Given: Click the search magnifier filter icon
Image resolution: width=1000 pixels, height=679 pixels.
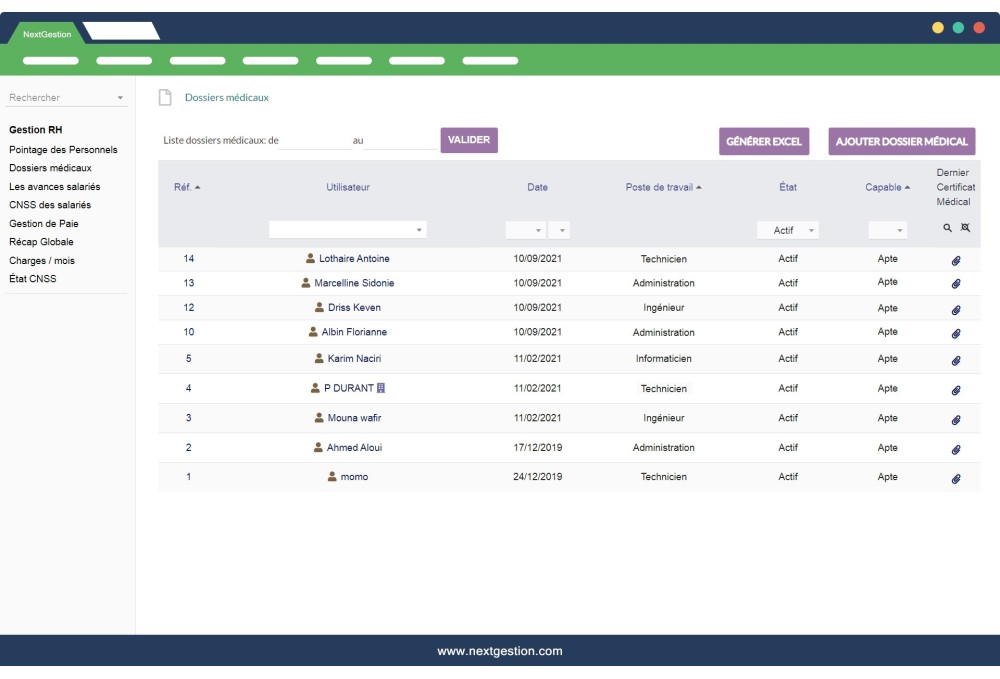Looking at the screenshot, I should tap(947, 228).
